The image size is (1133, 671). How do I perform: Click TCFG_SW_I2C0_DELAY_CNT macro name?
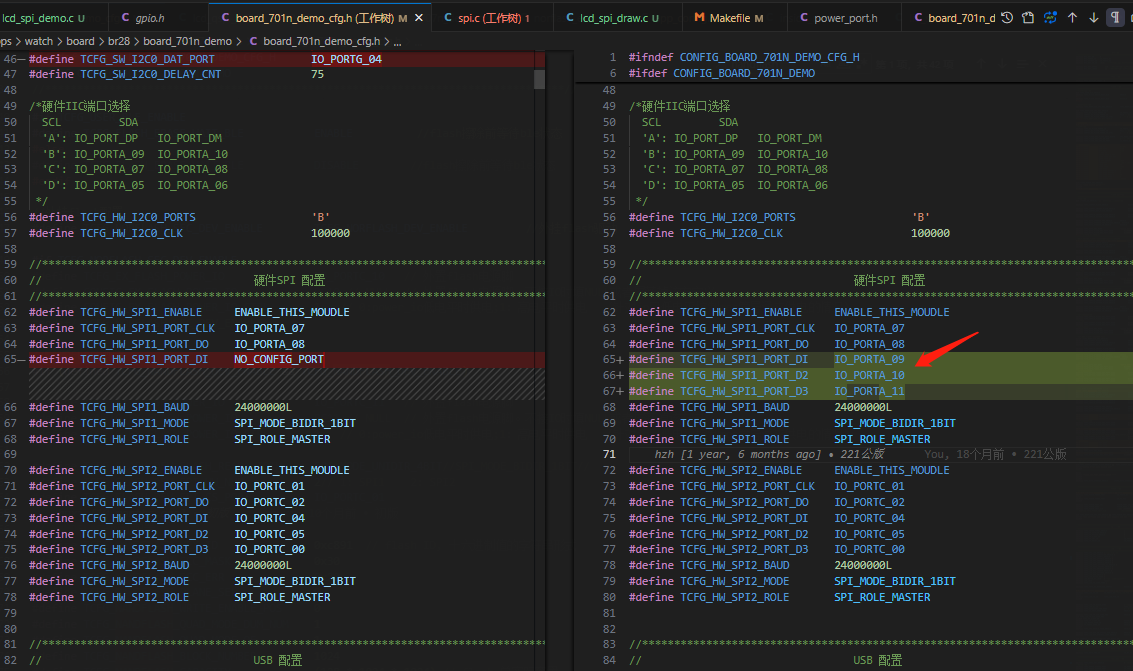point(150,74)
